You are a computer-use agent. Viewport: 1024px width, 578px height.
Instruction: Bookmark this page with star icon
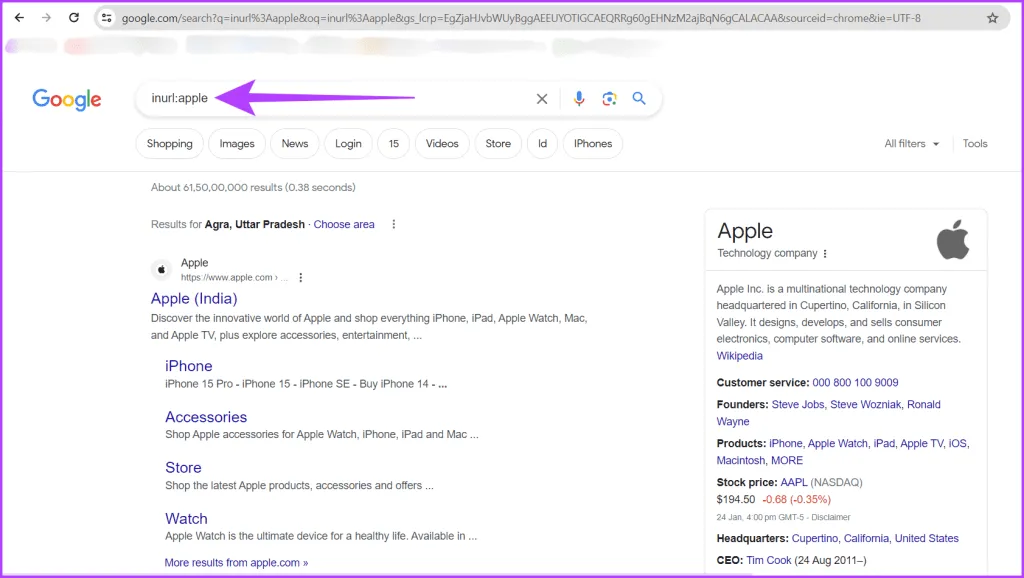[992, 18]
